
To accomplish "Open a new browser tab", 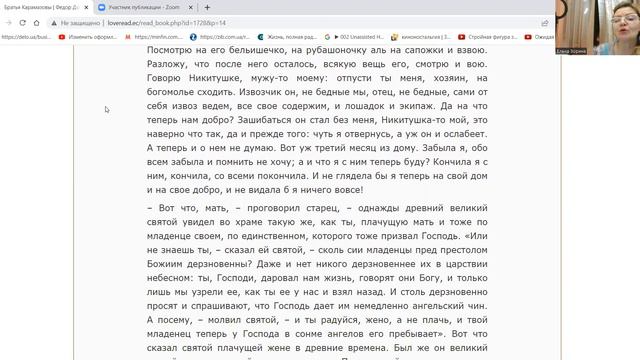I will point(207,7).
